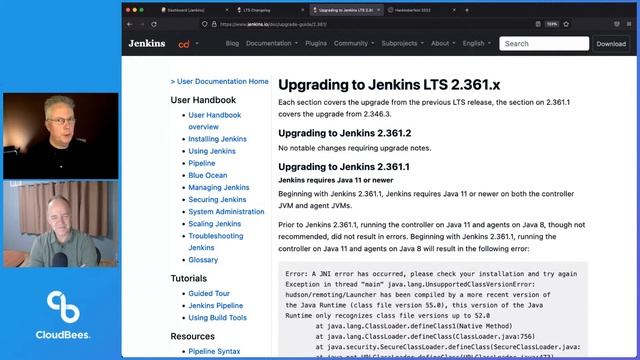The width and height of the screenshot is (640, 360).
Task: Click the top presenter webcam thumbnail
Action: [x=61, y=136]
